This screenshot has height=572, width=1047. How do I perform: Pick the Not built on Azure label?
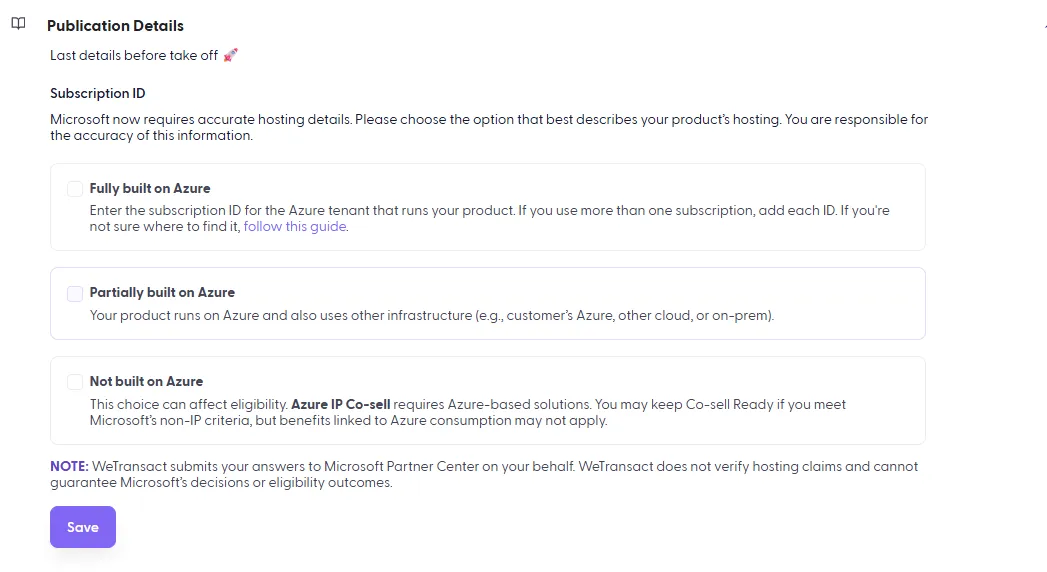point(146,381)
